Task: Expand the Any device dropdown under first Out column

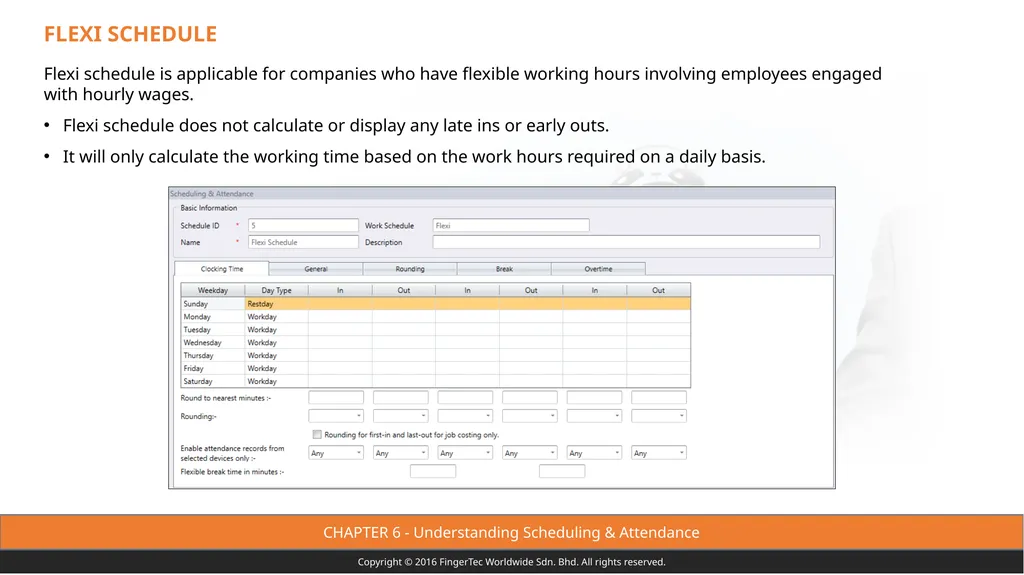Action: (400, 453)
